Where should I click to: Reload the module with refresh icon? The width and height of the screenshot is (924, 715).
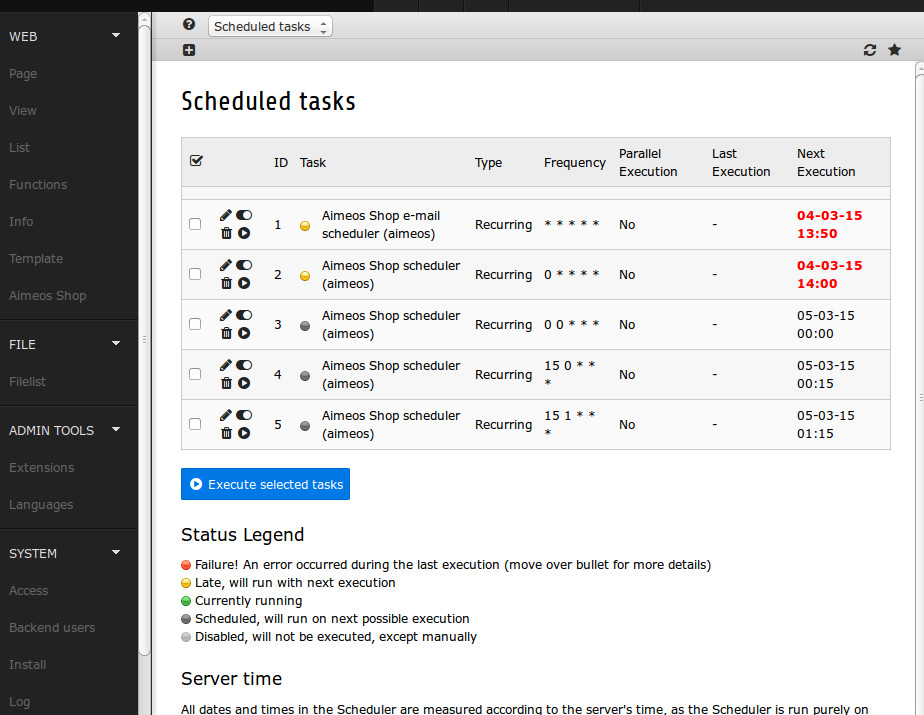[x=870, y=50]
